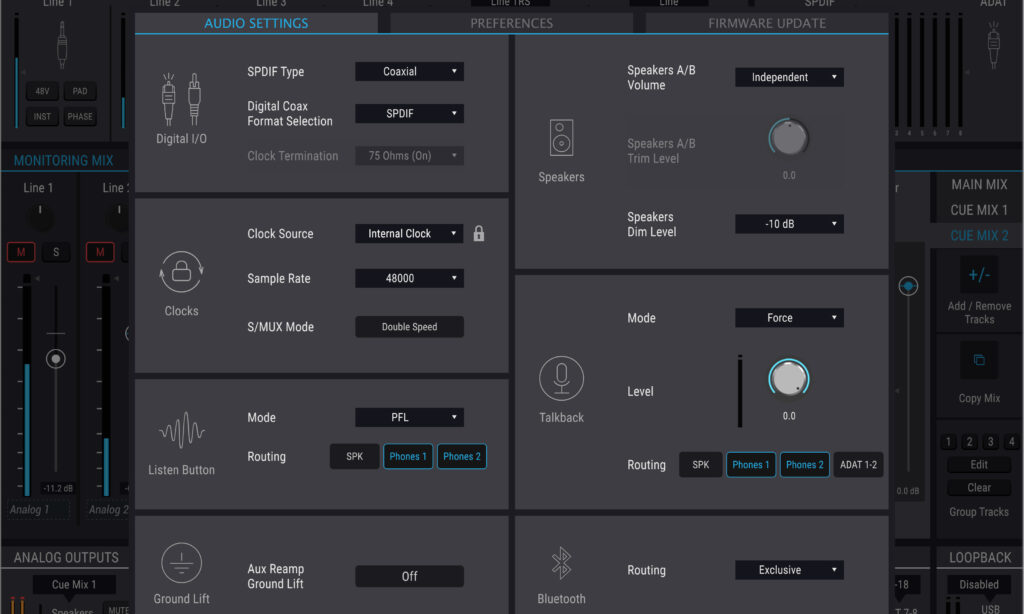Open the Talkback Mode Force dropdown
This screenshot has height=614, width=1024.
[x=789, y=318]
